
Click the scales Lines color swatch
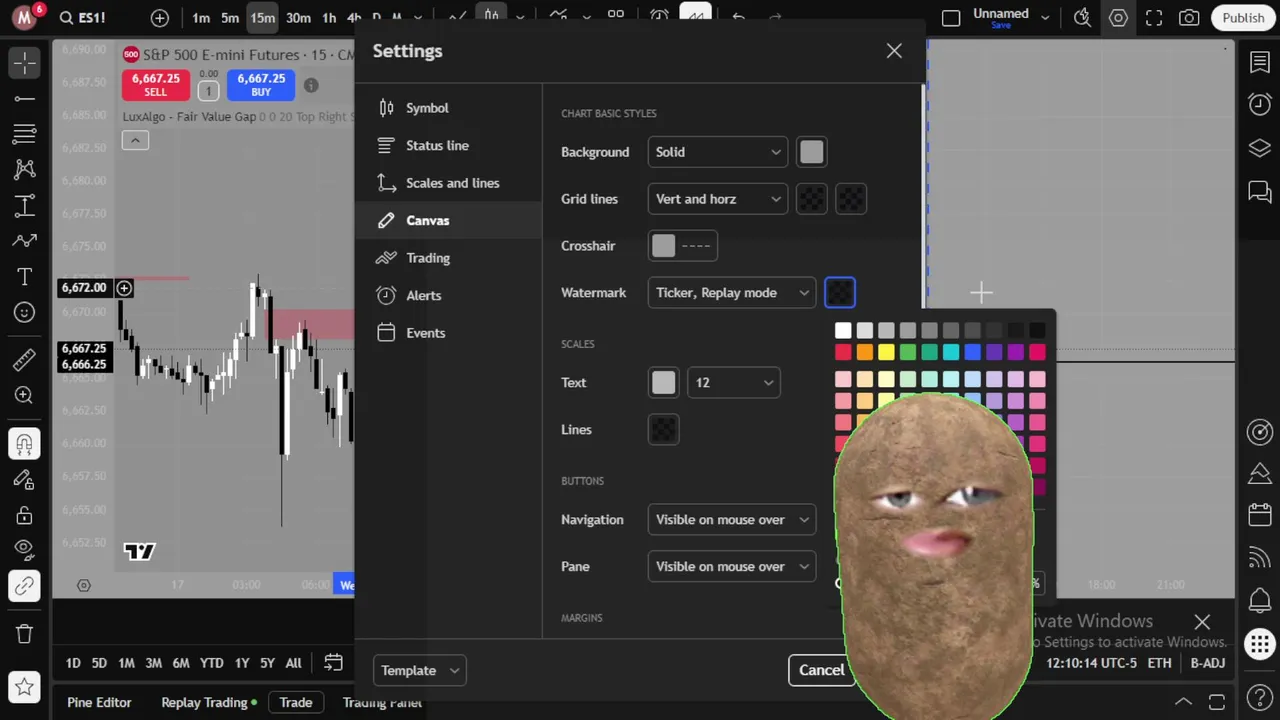click(663, 430)
